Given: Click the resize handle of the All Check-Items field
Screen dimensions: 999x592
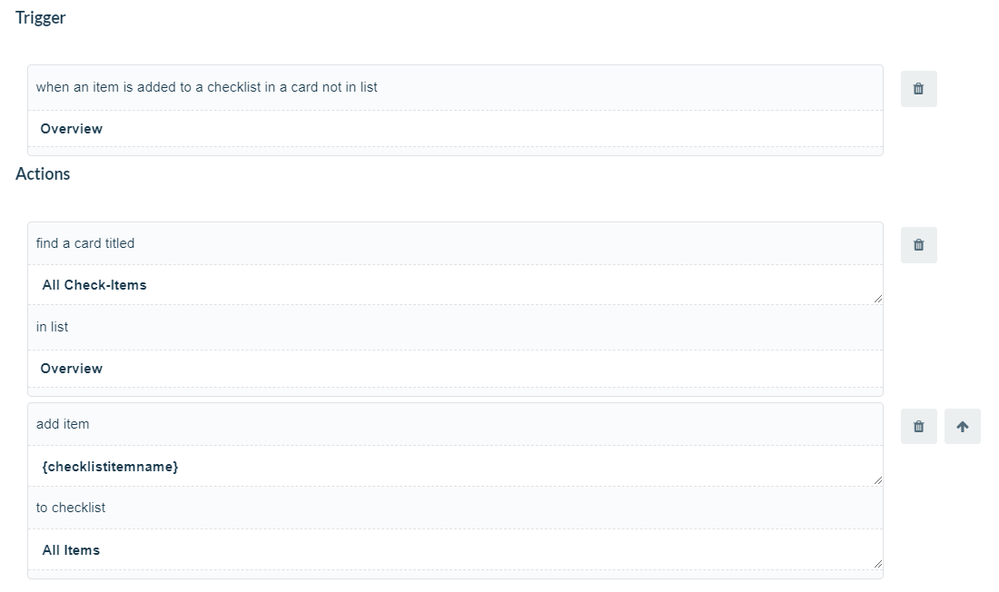Looking at the screenshot, I should [x=878, y=297].
